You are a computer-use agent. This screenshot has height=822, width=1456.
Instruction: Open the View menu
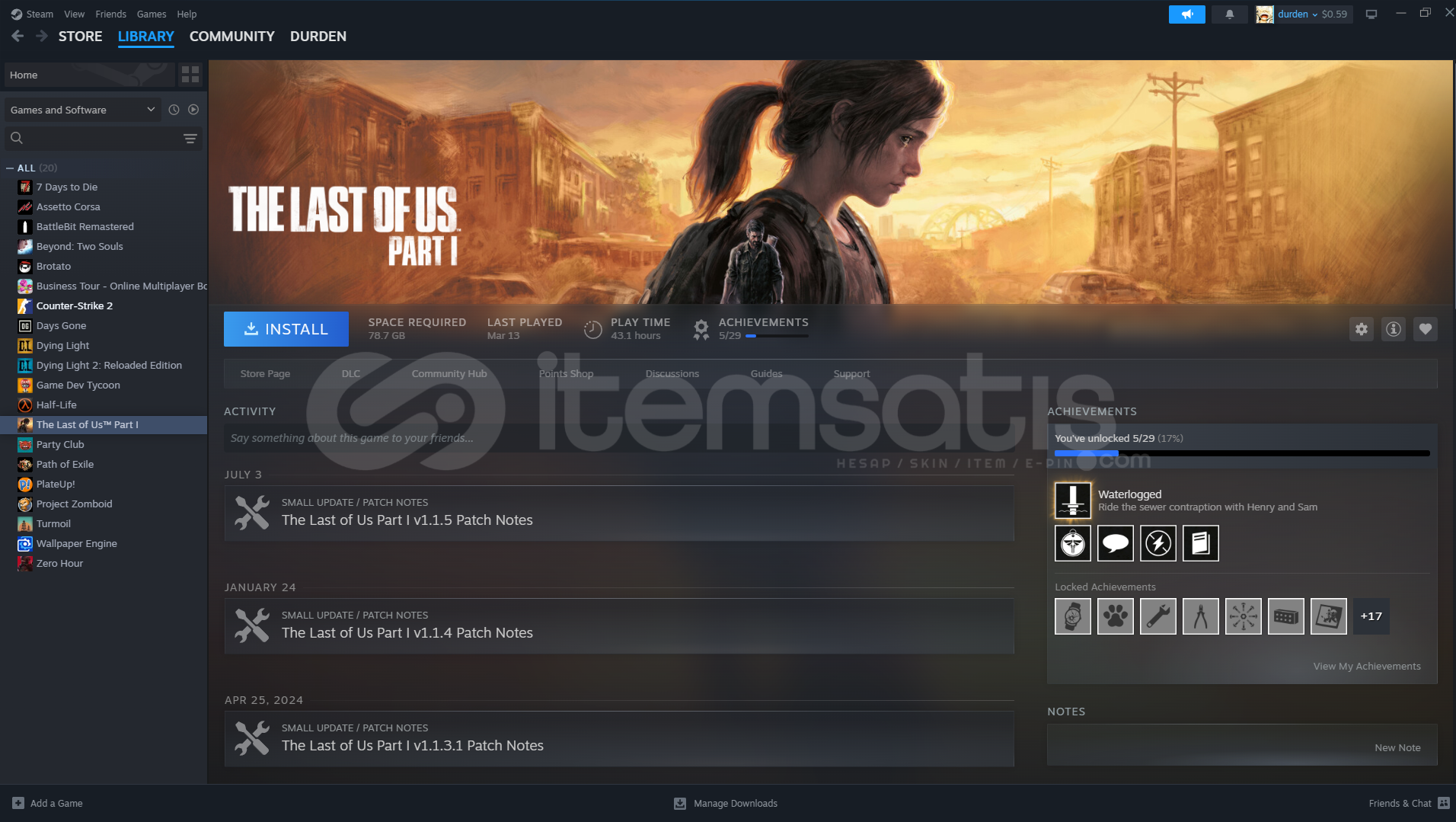coord(75,14)
